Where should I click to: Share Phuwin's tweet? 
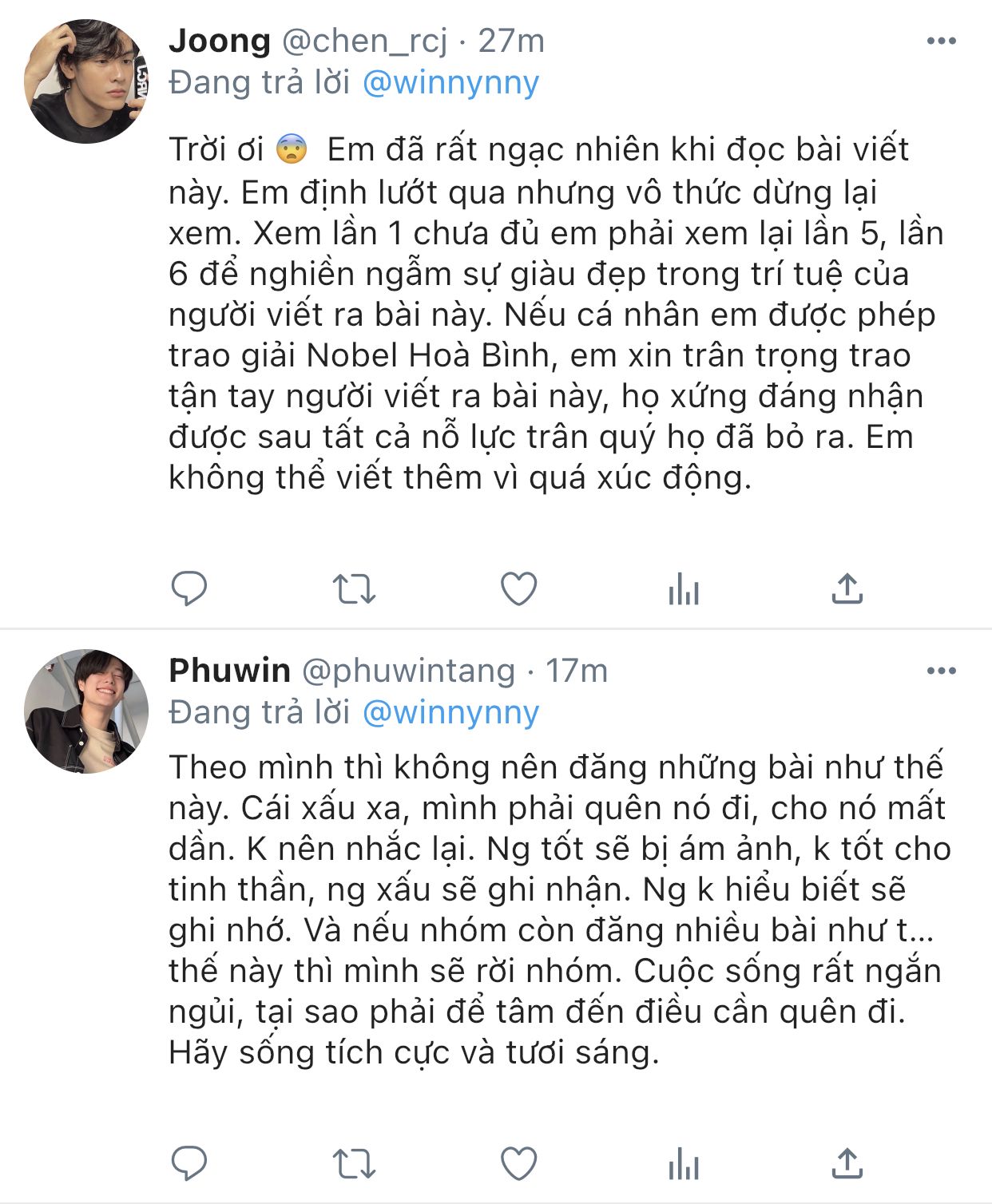847,1163
